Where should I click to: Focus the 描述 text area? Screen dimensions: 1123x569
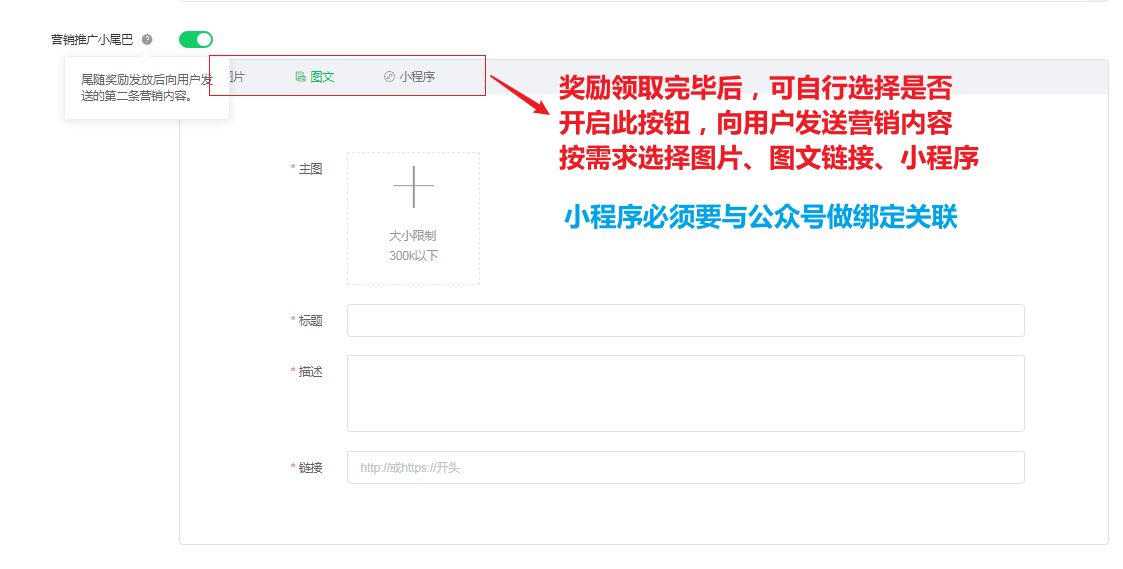(685, 393)
